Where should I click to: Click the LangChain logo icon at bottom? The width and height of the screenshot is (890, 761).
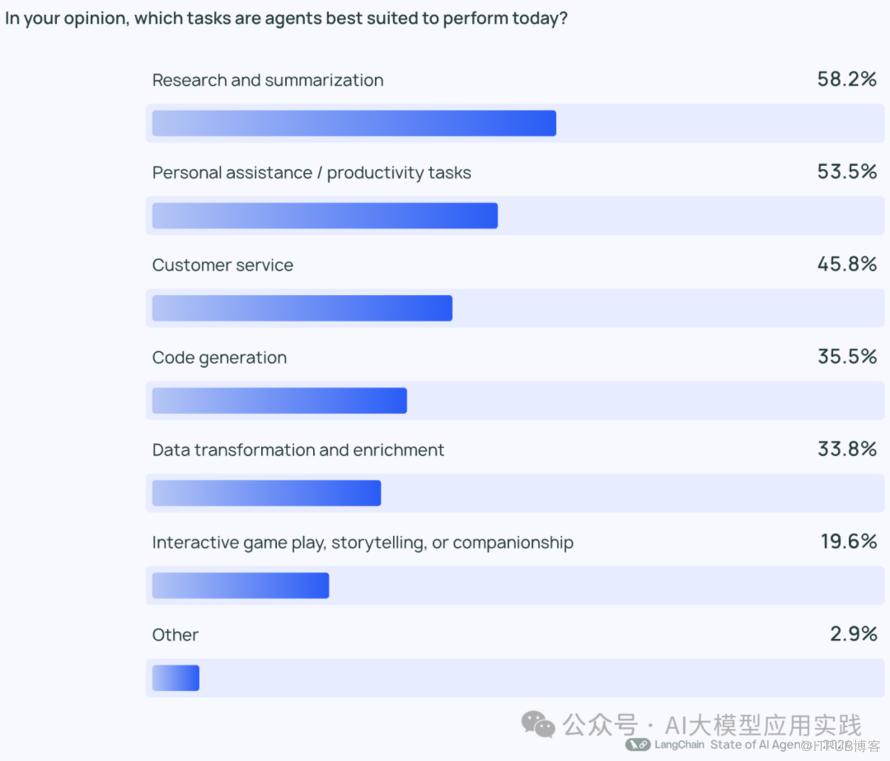click(x=638, y=745)
